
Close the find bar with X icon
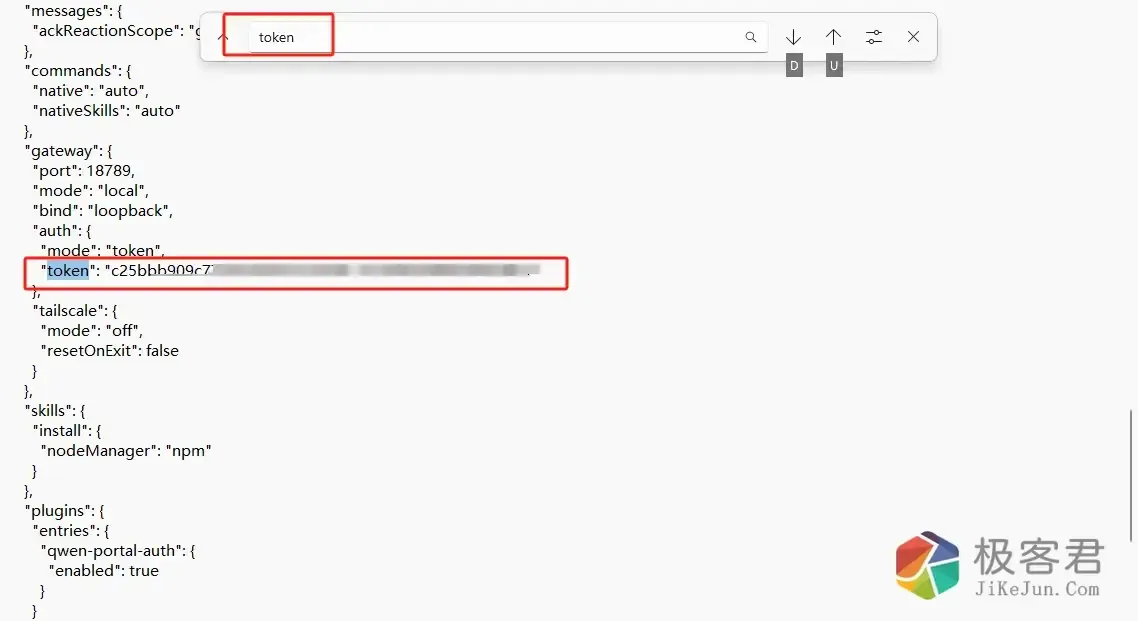coord(914,37)
